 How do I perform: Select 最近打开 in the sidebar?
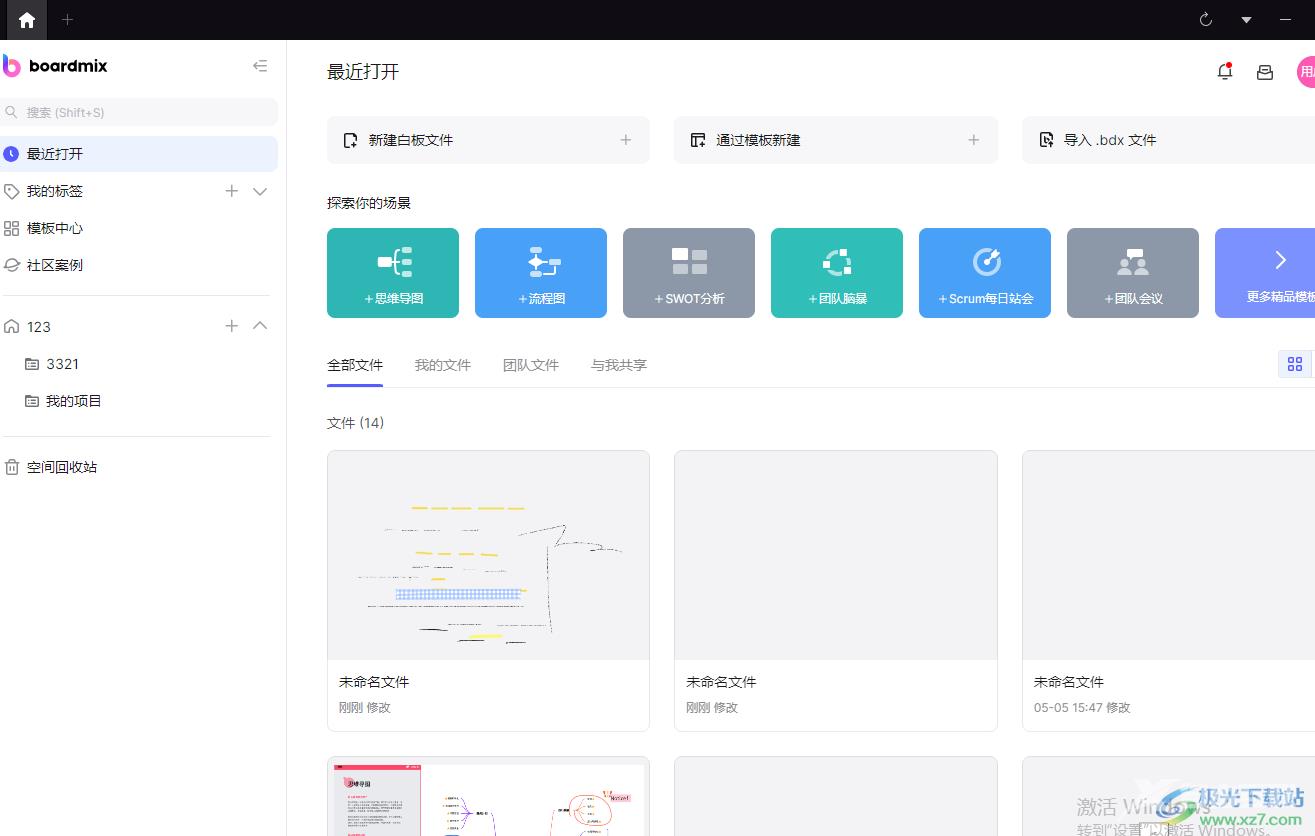tap(139, 154)
